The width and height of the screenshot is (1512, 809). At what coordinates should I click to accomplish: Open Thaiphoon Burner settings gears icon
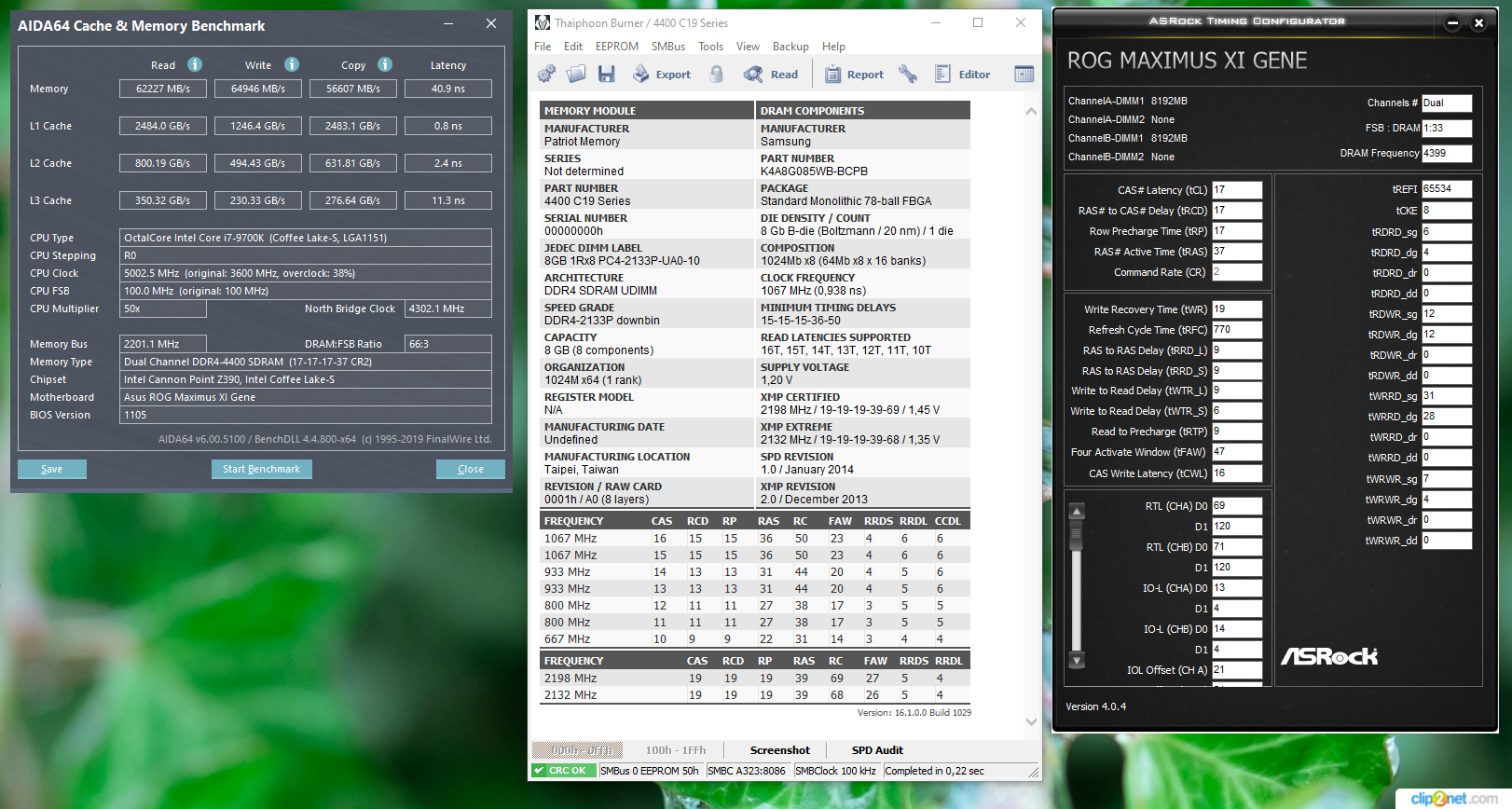pyautogui.click(x=546, y=74)
